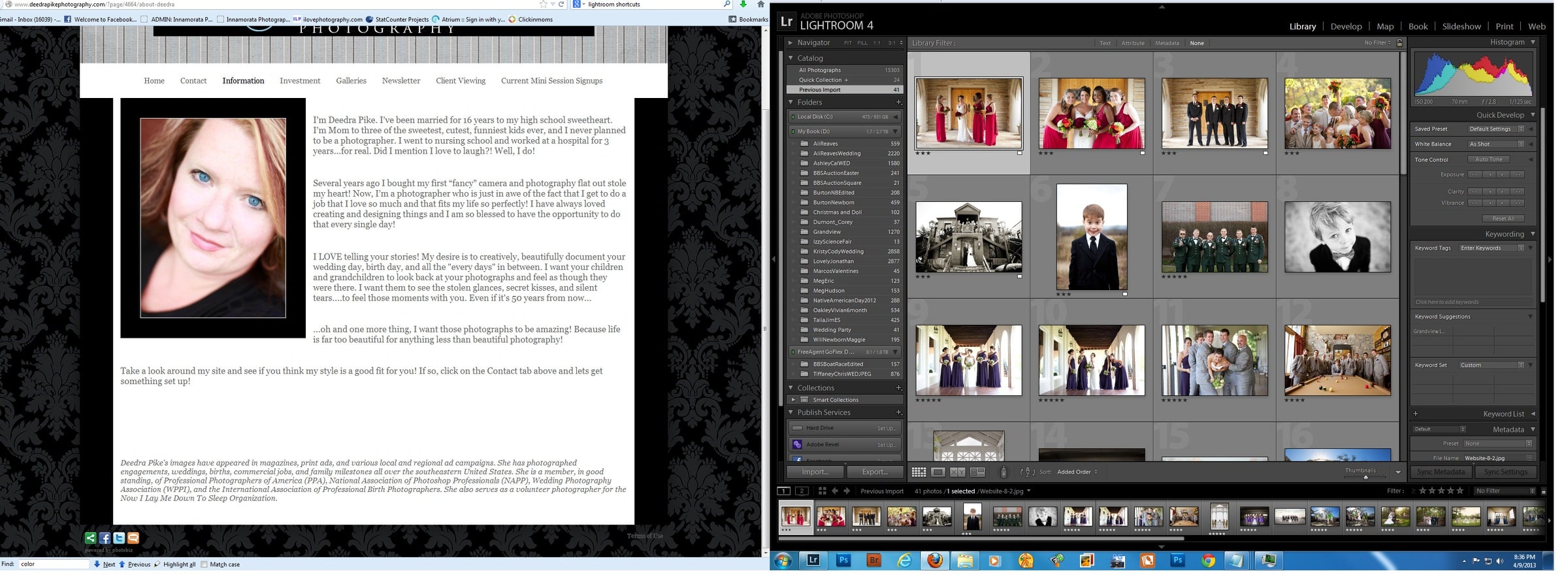Switch to the Develop module

pos(1346,27)
